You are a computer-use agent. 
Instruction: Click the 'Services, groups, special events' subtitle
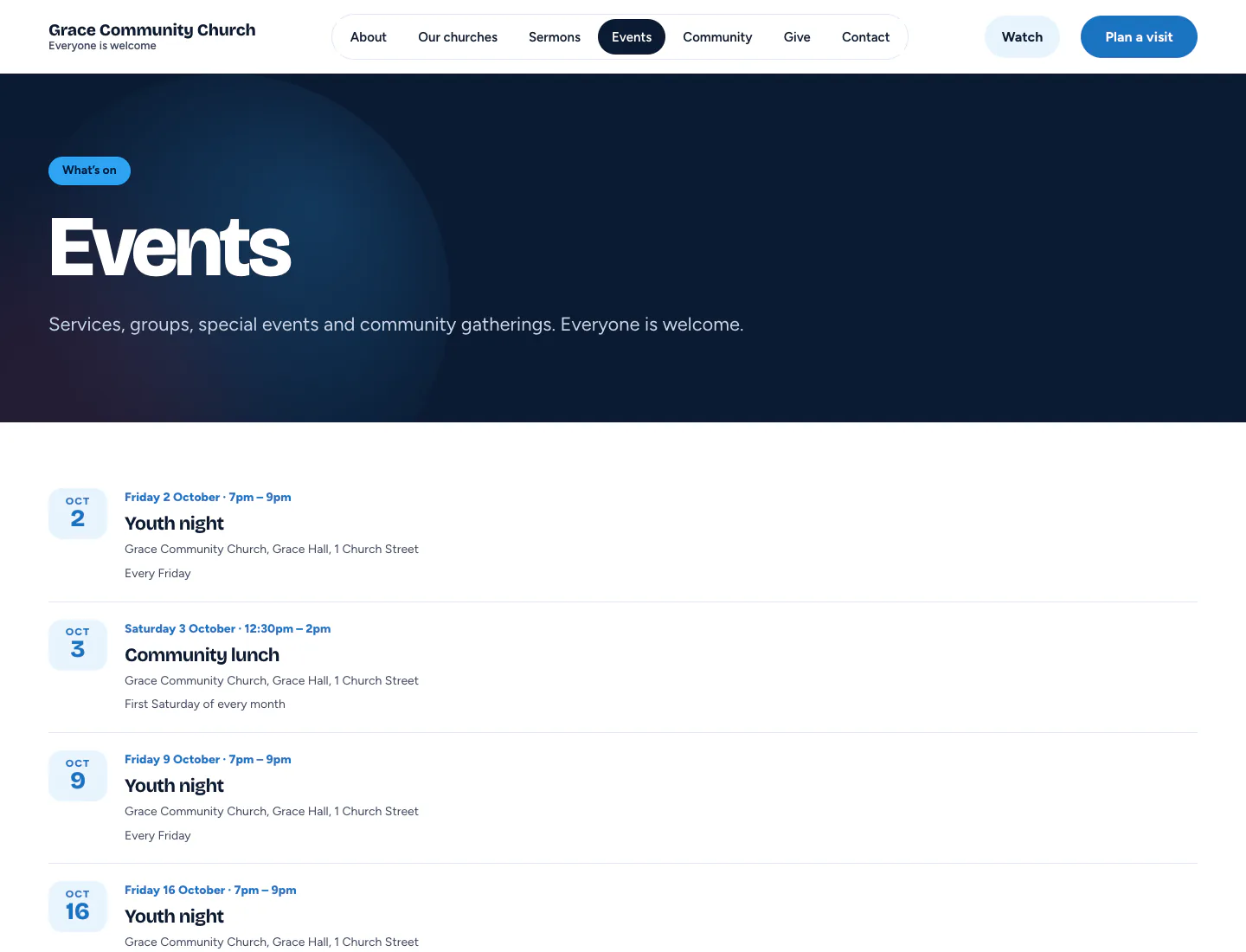pos(396,325)
